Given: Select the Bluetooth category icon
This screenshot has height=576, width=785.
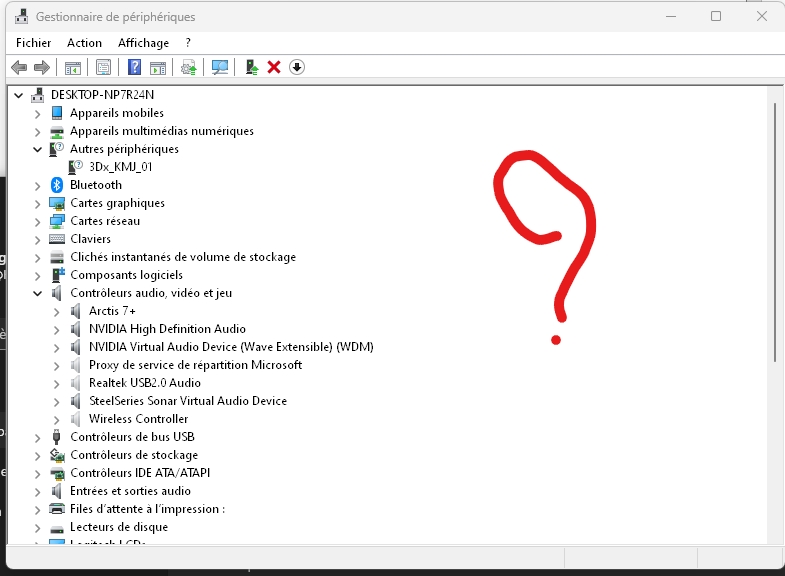Looking at the screenshot, I should click(57, 185).
